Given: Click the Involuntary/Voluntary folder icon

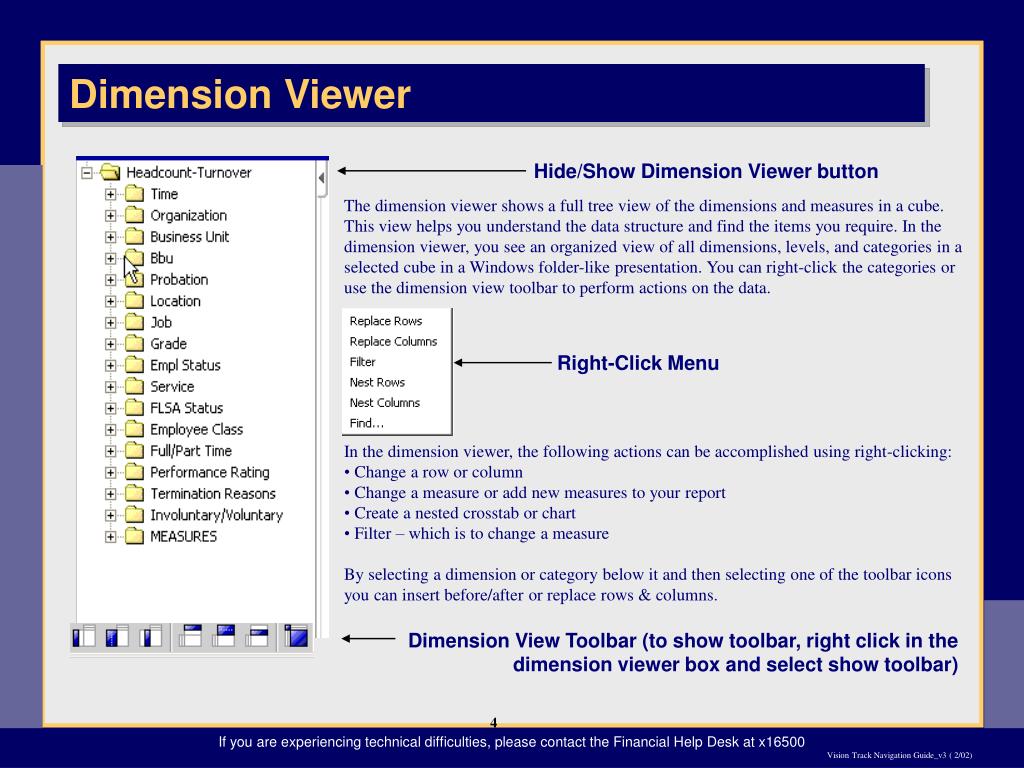Looking at the screenshot, I should (134, 515).
